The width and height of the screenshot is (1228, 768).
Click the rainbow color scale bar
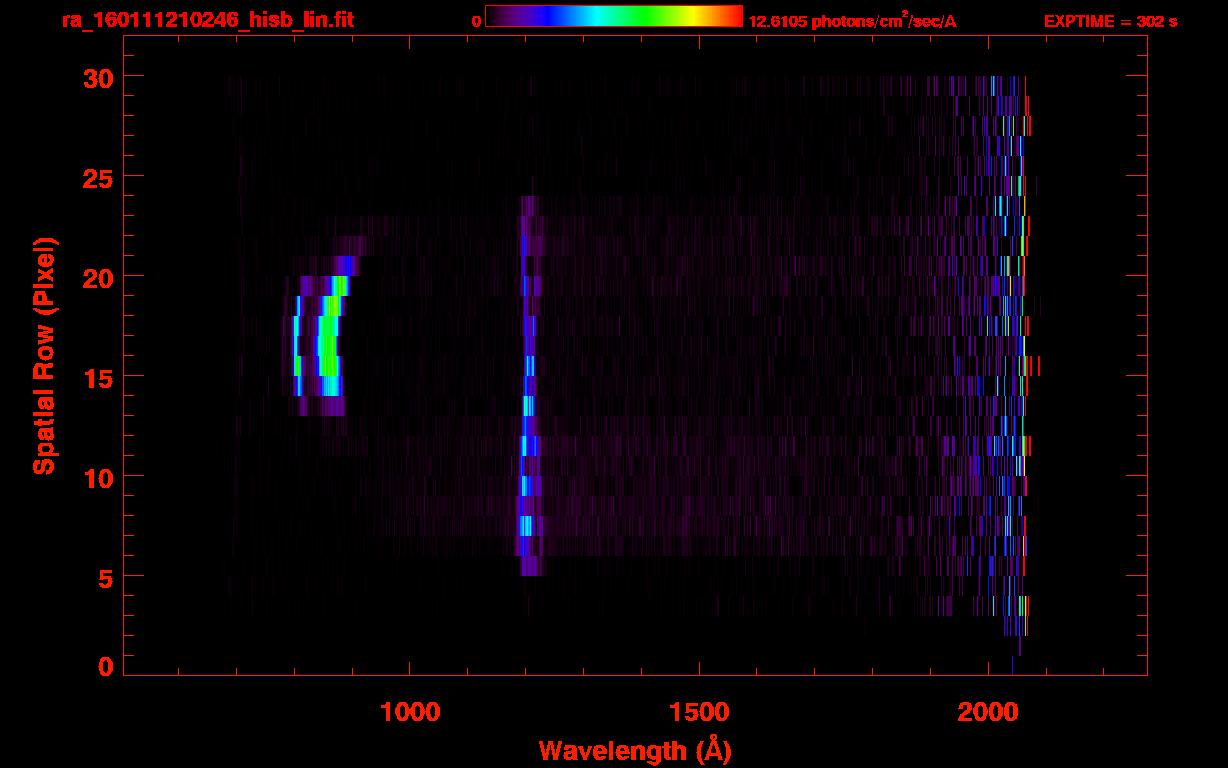[x=614, y=16]
